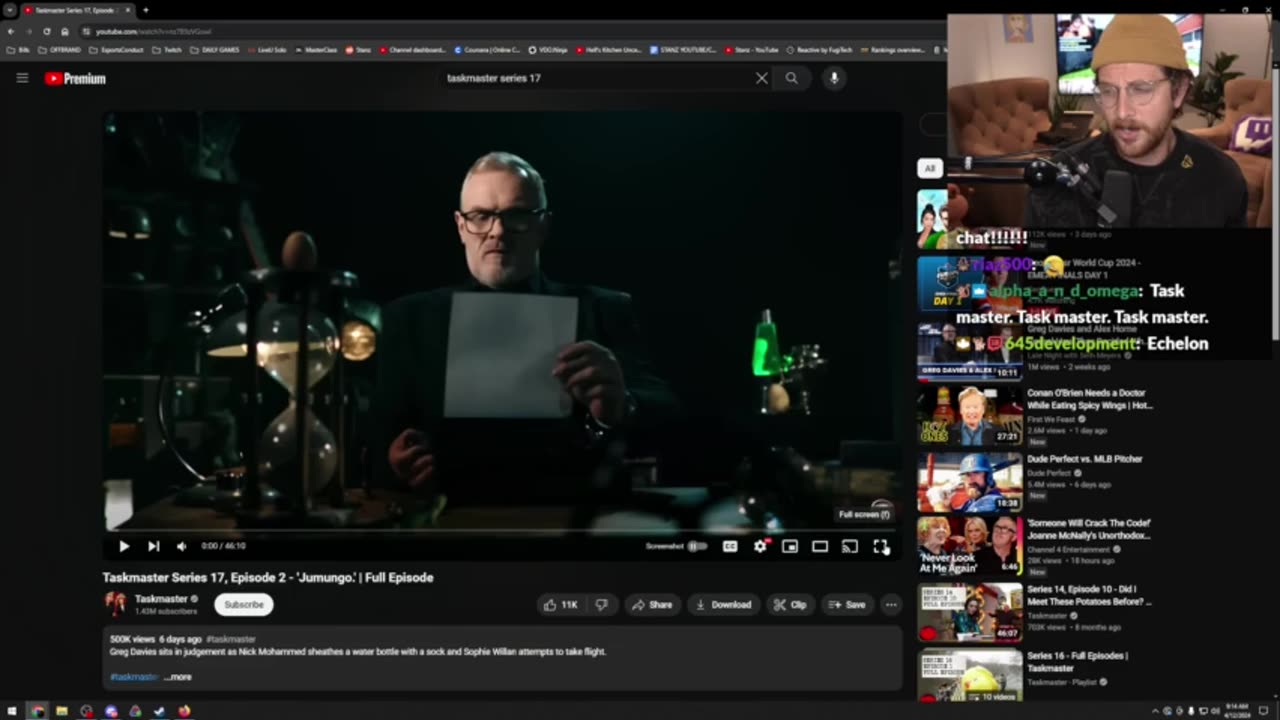This screenshot has height=720, width=1280.
Task: Skip to the next video
Action: [x=153, y=546]
